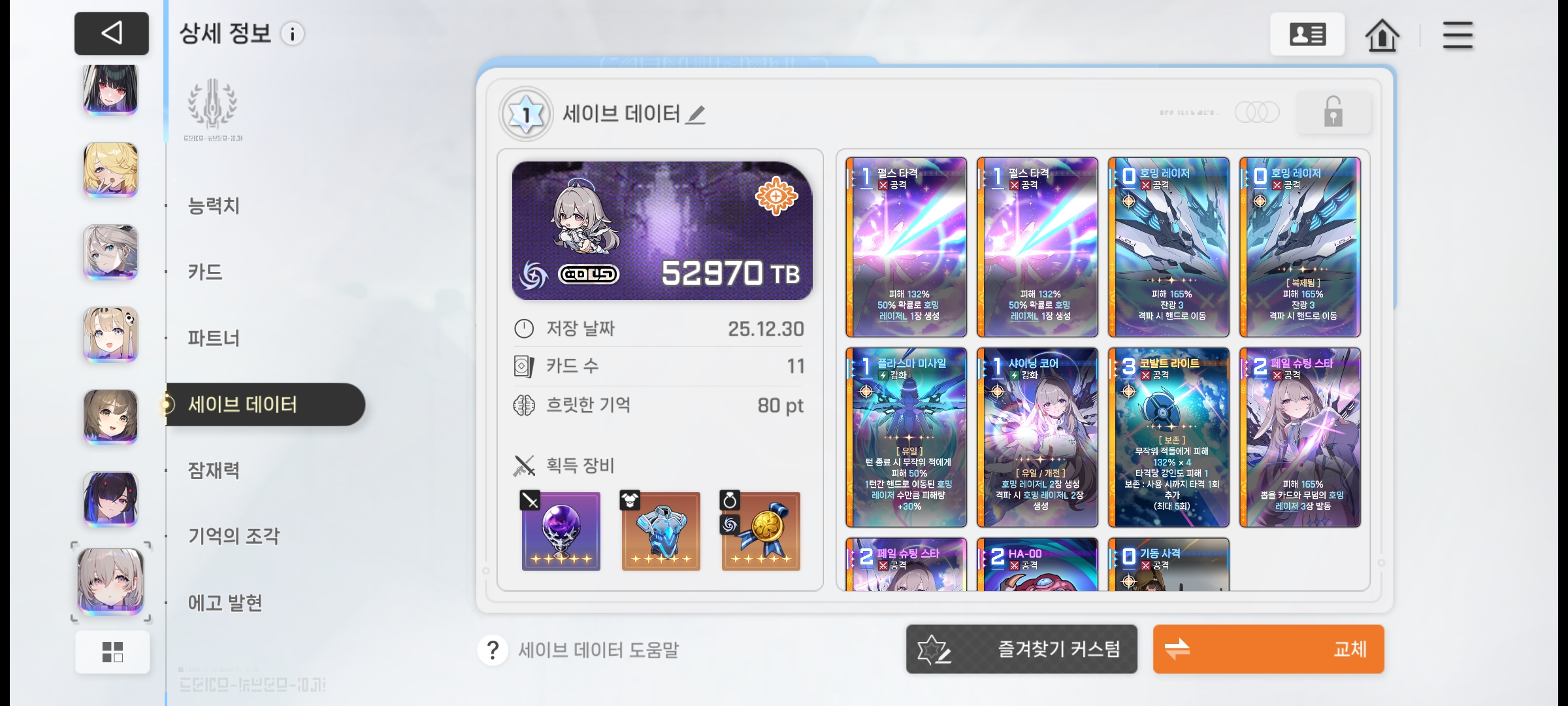The image size is (1568, 706).
Task: Select the purple orb weapon equipment
Action: pos(561,531)
